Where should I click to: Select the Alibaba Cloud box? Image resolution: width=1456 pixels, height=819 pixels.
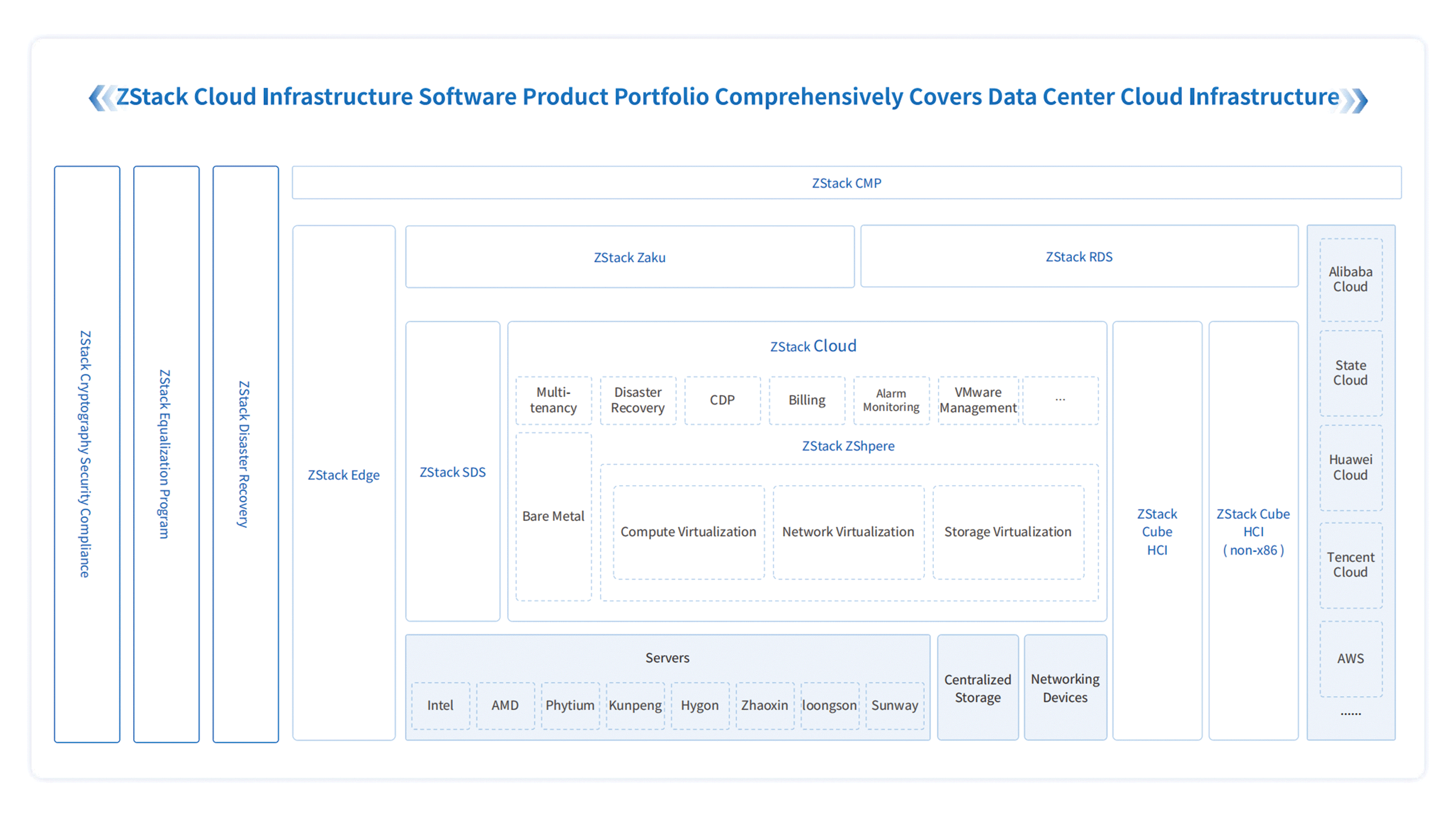point(1351,279)
